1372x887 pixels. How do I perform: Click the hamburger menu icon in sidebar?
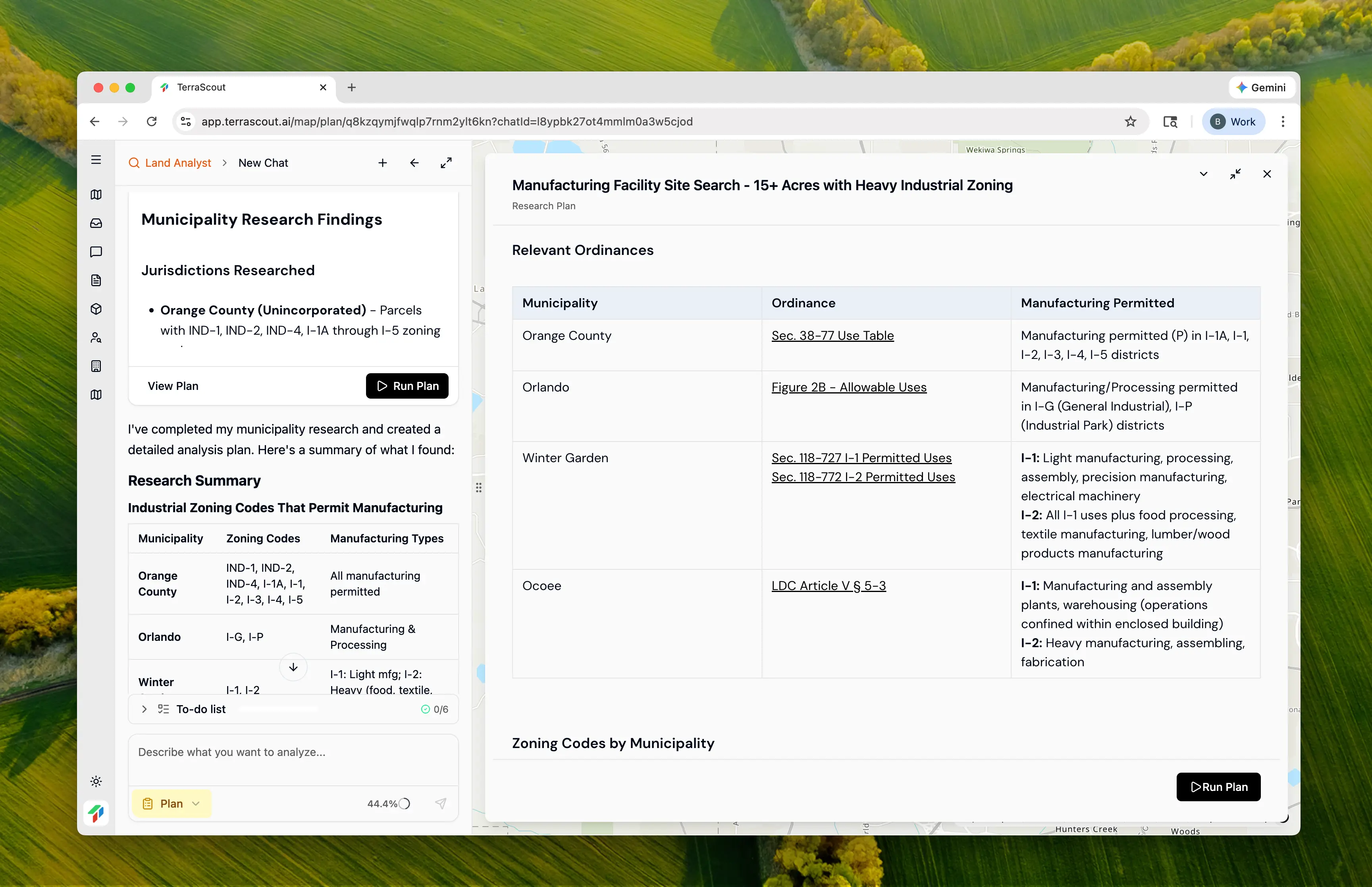point(96,160)
